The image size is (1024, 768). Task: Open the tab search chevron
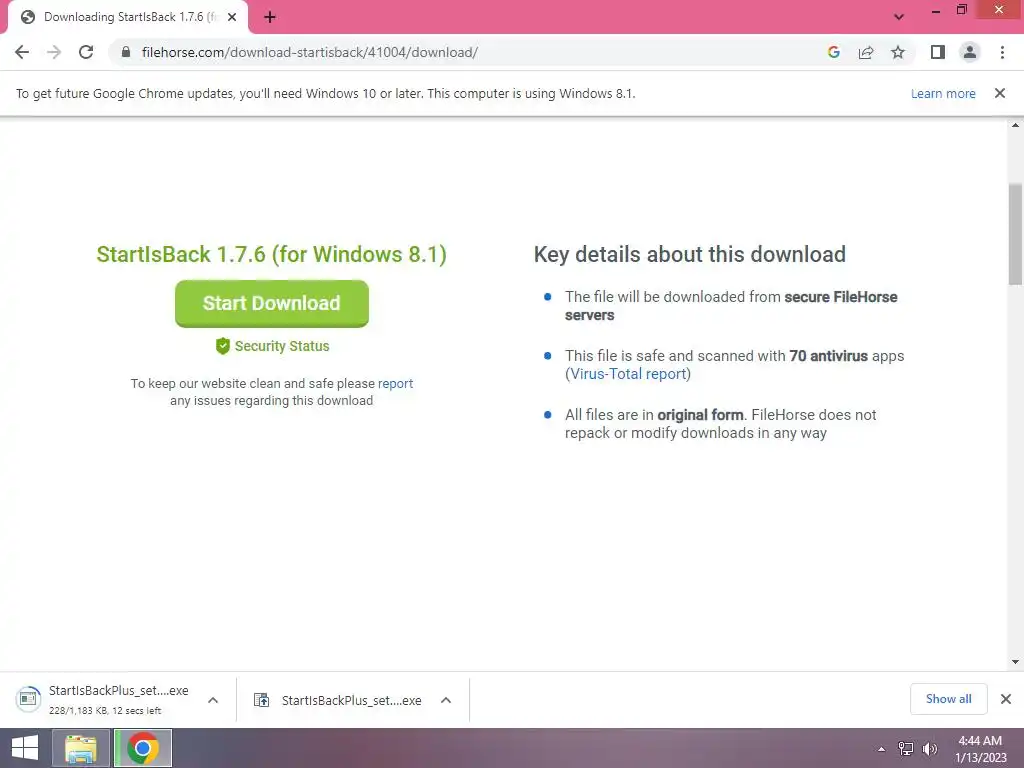click(x=899, y=17)
